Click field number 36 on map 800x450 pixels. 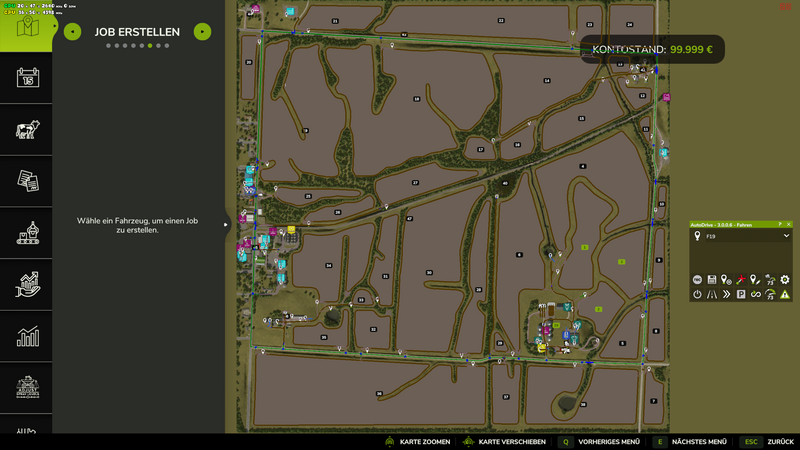[379, 393]
